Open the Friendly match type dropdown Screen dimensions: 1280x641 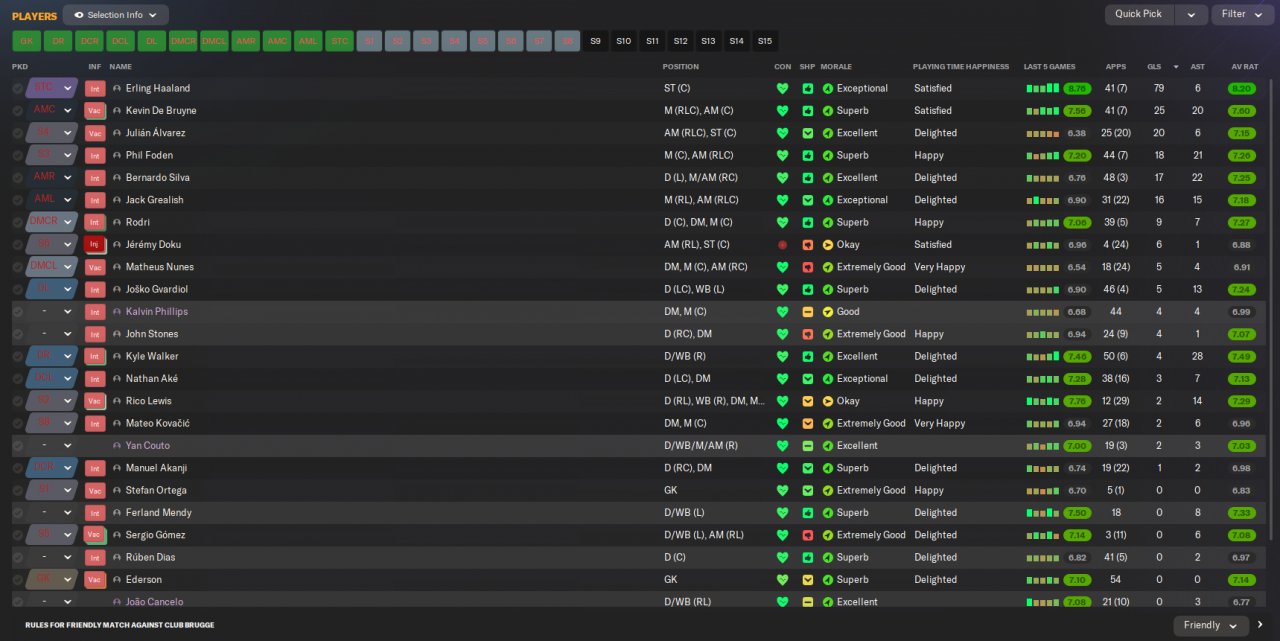point(1210,625)
